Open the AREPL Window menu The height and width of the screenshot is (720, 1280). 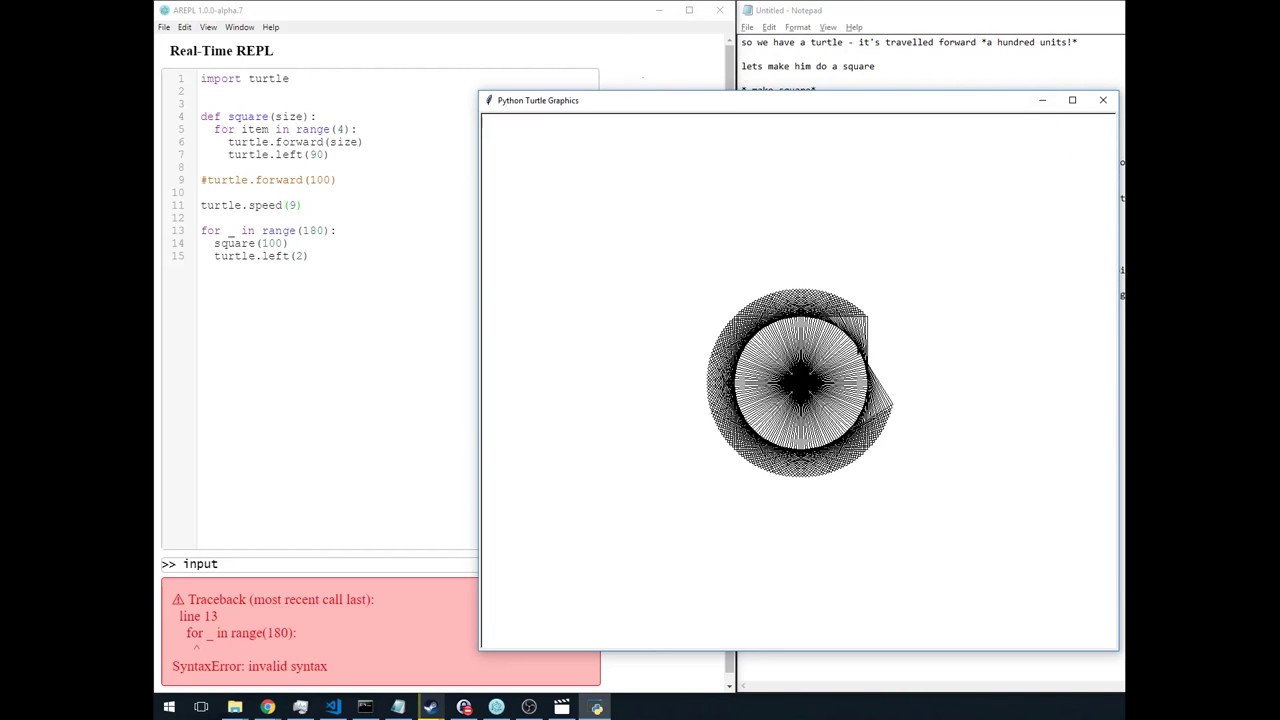pos(239,27)
